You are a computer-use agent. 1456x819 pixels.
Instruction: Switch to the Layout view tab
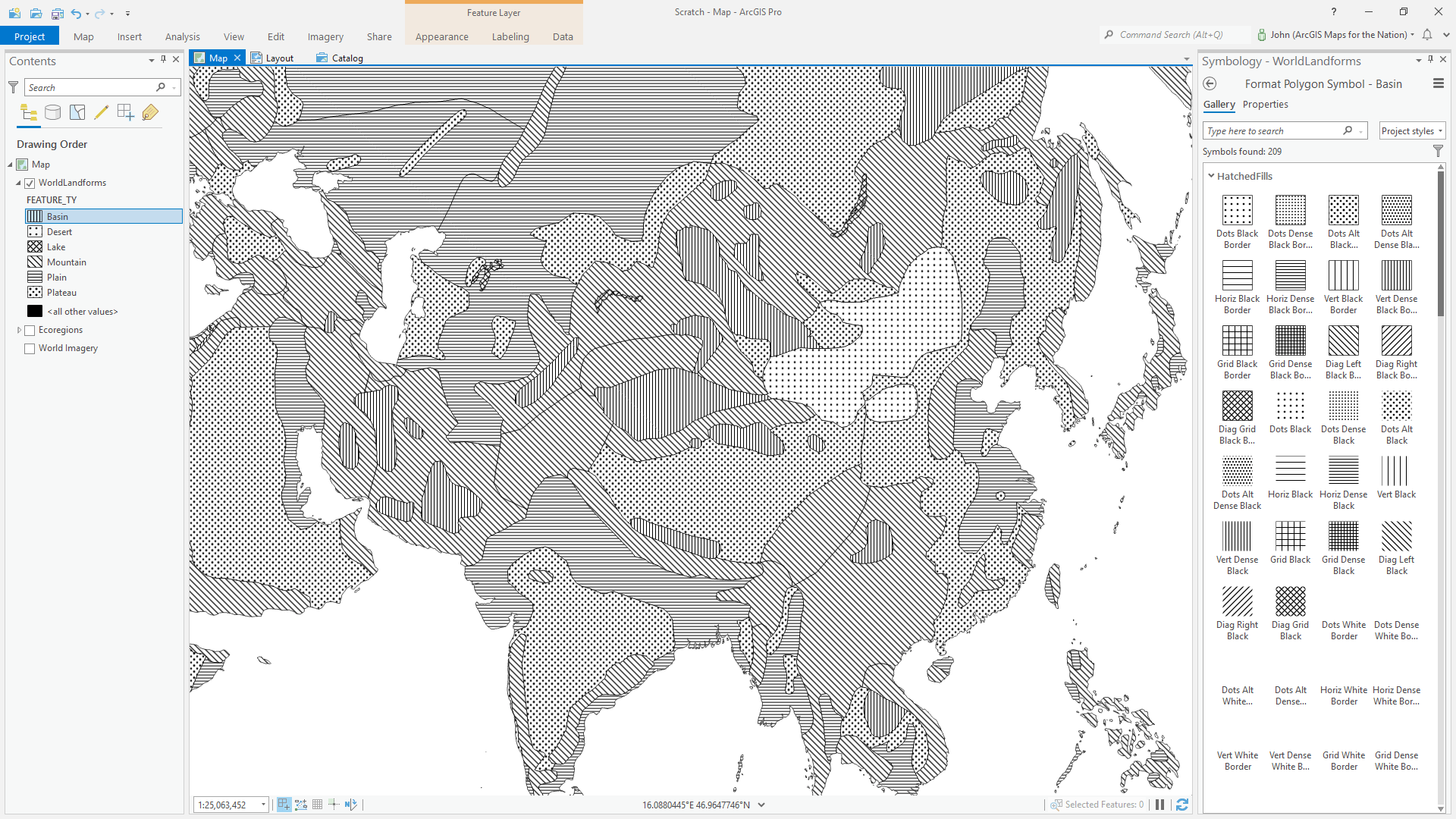click(x=273, y=58)
